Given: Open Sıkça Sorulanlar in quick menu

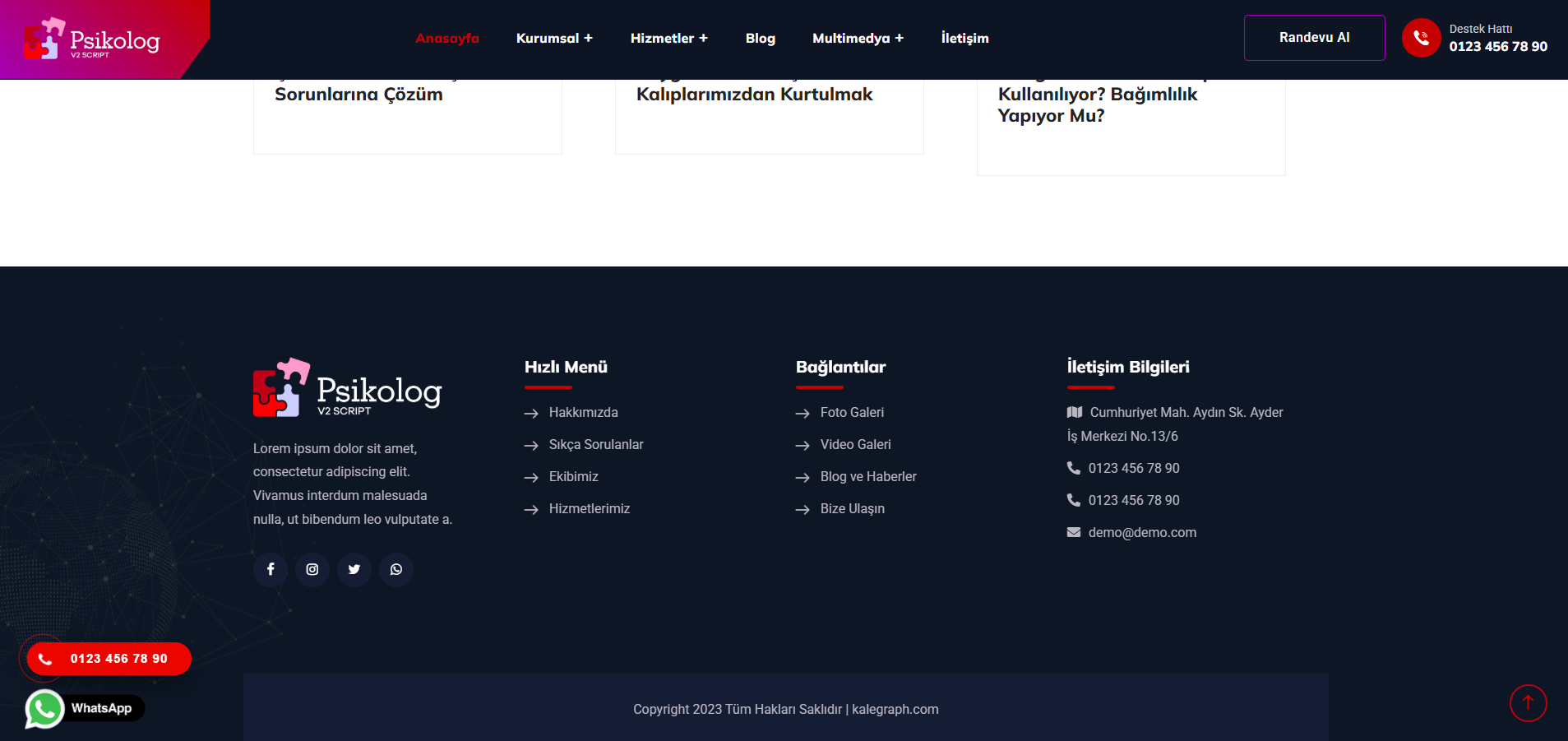Looking at the screenshot, I should tap(596, 444).
